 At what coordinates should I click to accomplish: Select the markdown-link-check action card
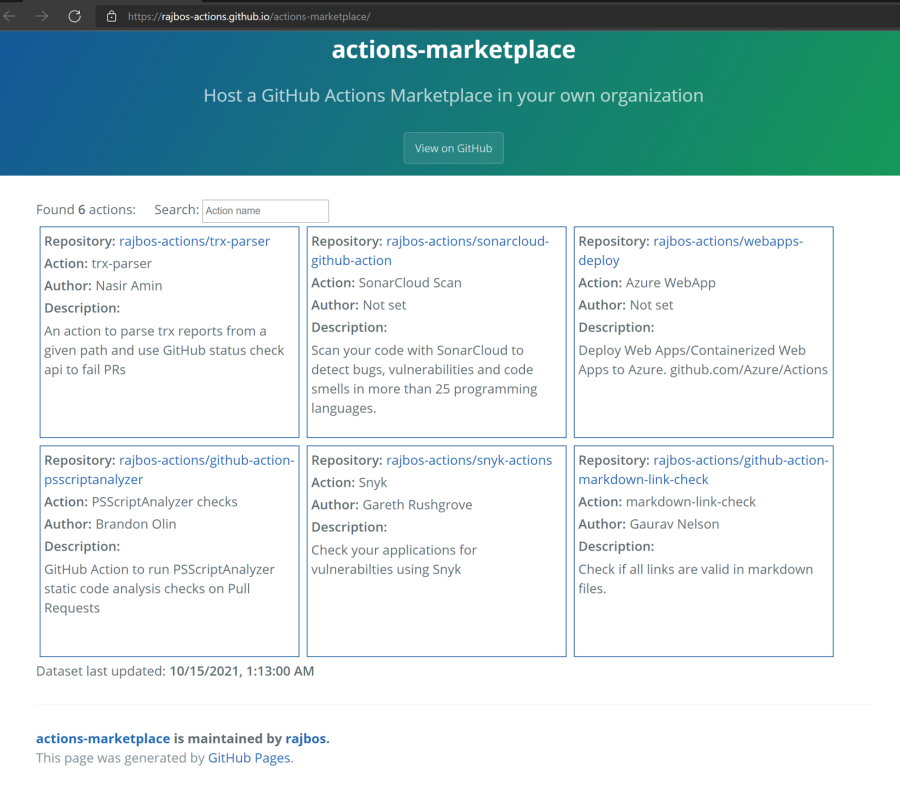tap(703, 550)
